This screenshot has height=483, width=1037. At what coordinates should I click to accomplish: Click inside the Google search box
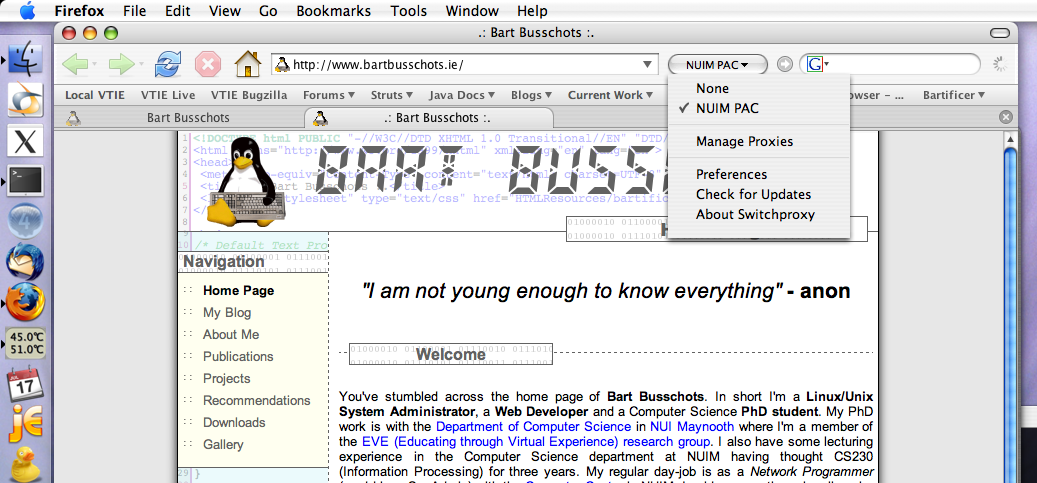tap(890, 64)
